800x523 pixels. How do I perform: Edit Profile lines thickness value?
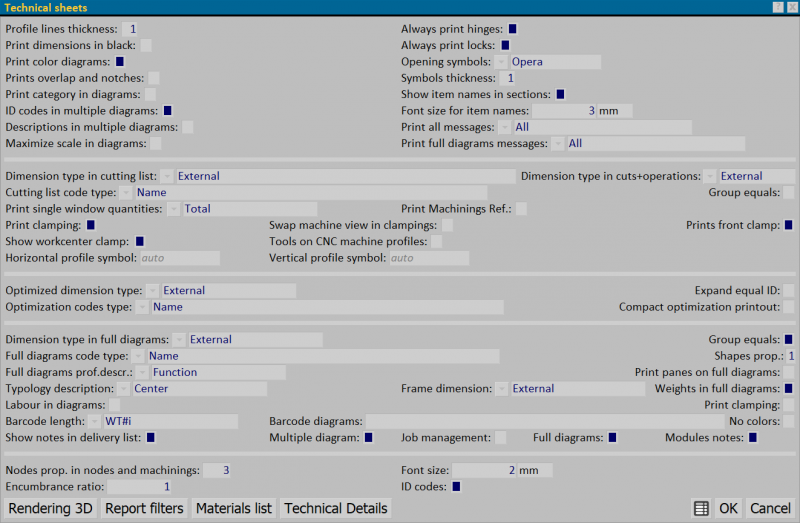pos(130,29)
